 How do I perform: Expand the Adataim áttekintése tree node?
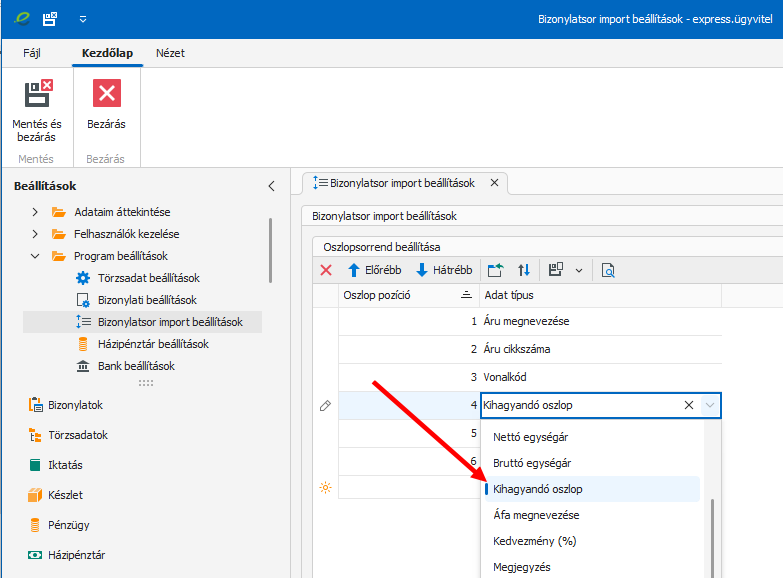35,212
